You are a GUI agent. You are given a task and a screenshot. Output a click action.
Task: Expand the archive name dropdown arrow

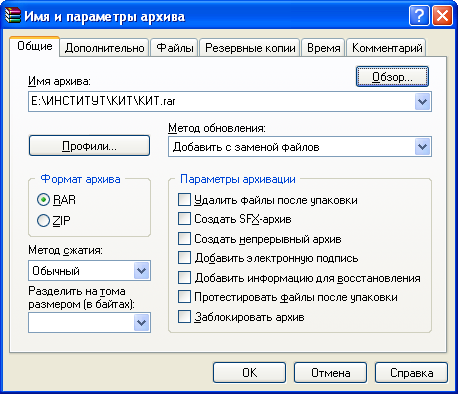(423, 101)
